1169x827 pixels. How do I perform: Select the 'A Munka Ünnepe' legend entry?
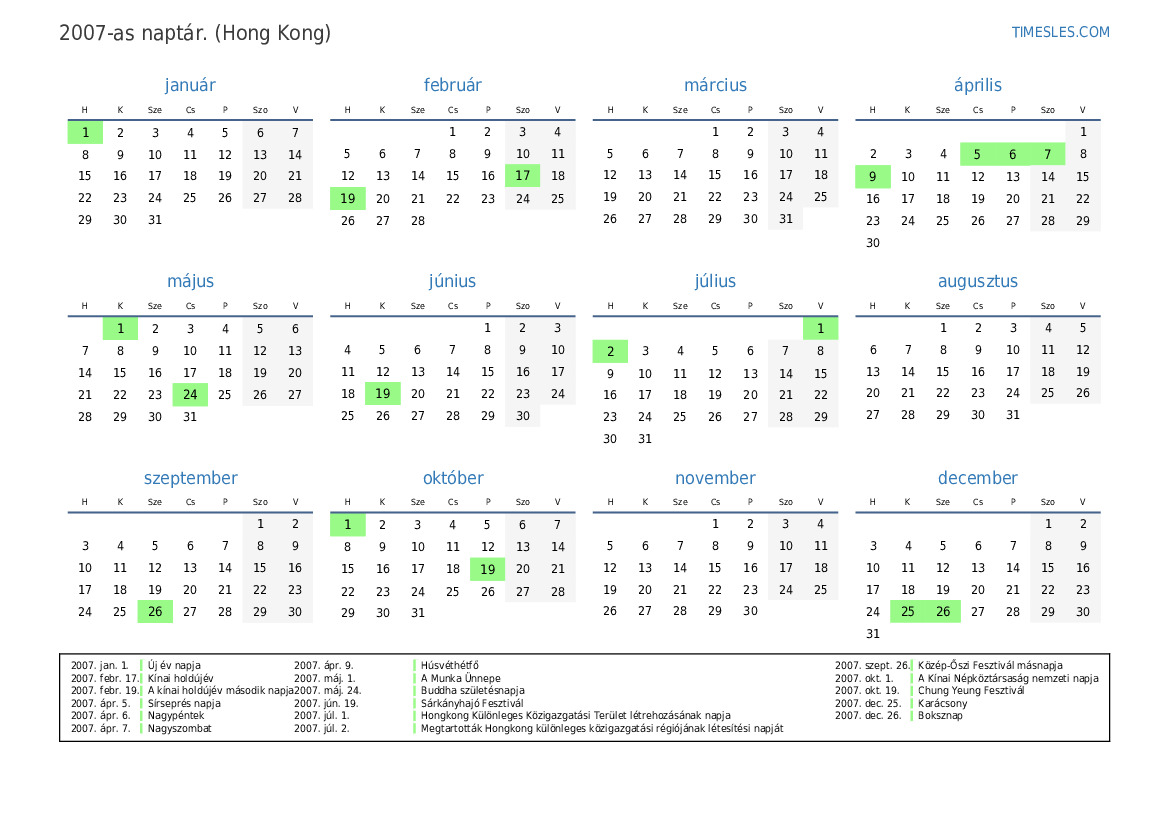click(x=461, y=679)
